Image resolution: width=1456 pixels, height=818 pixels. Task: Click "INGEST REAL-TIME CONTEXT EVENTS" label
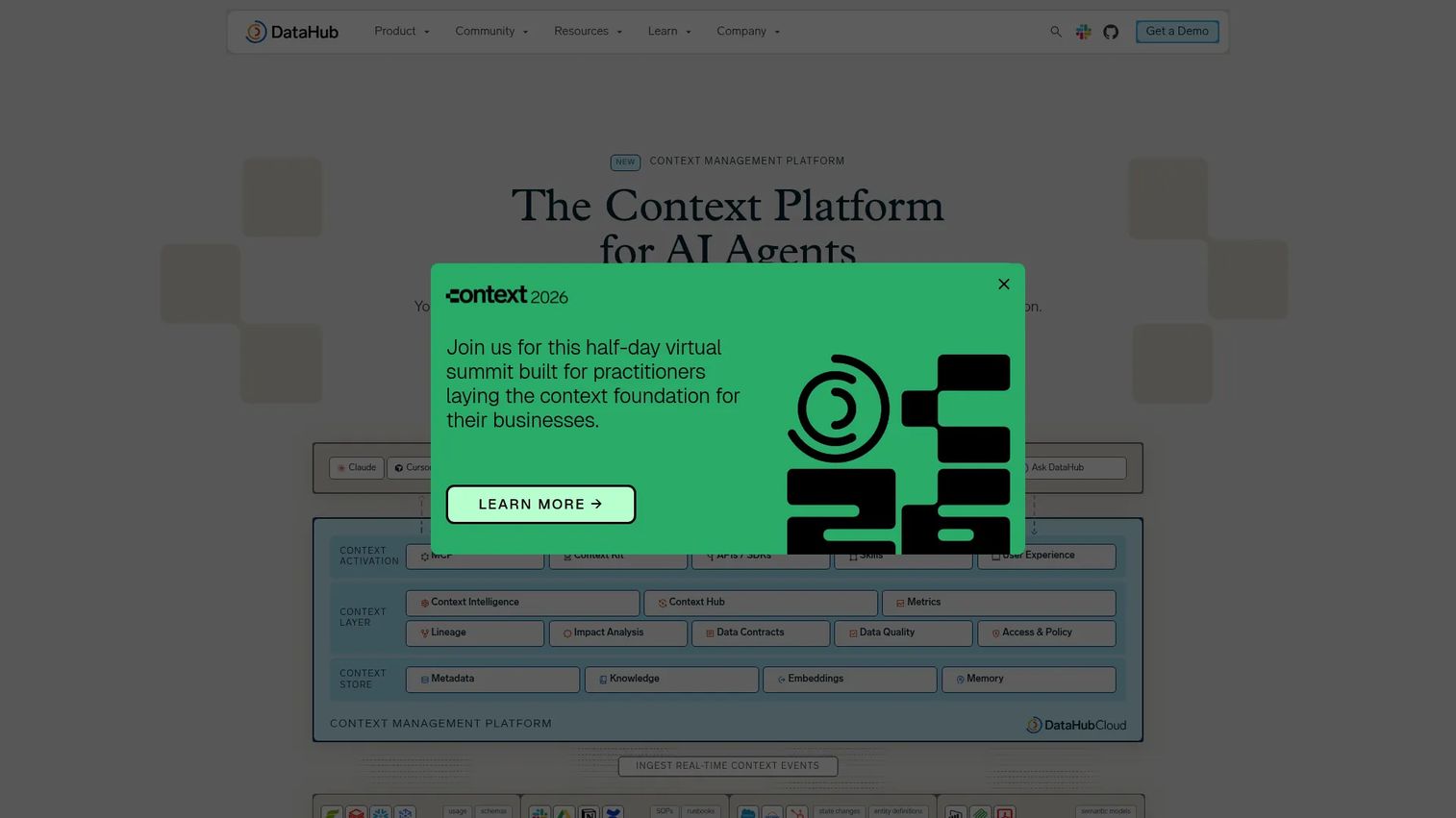(728, 766)
